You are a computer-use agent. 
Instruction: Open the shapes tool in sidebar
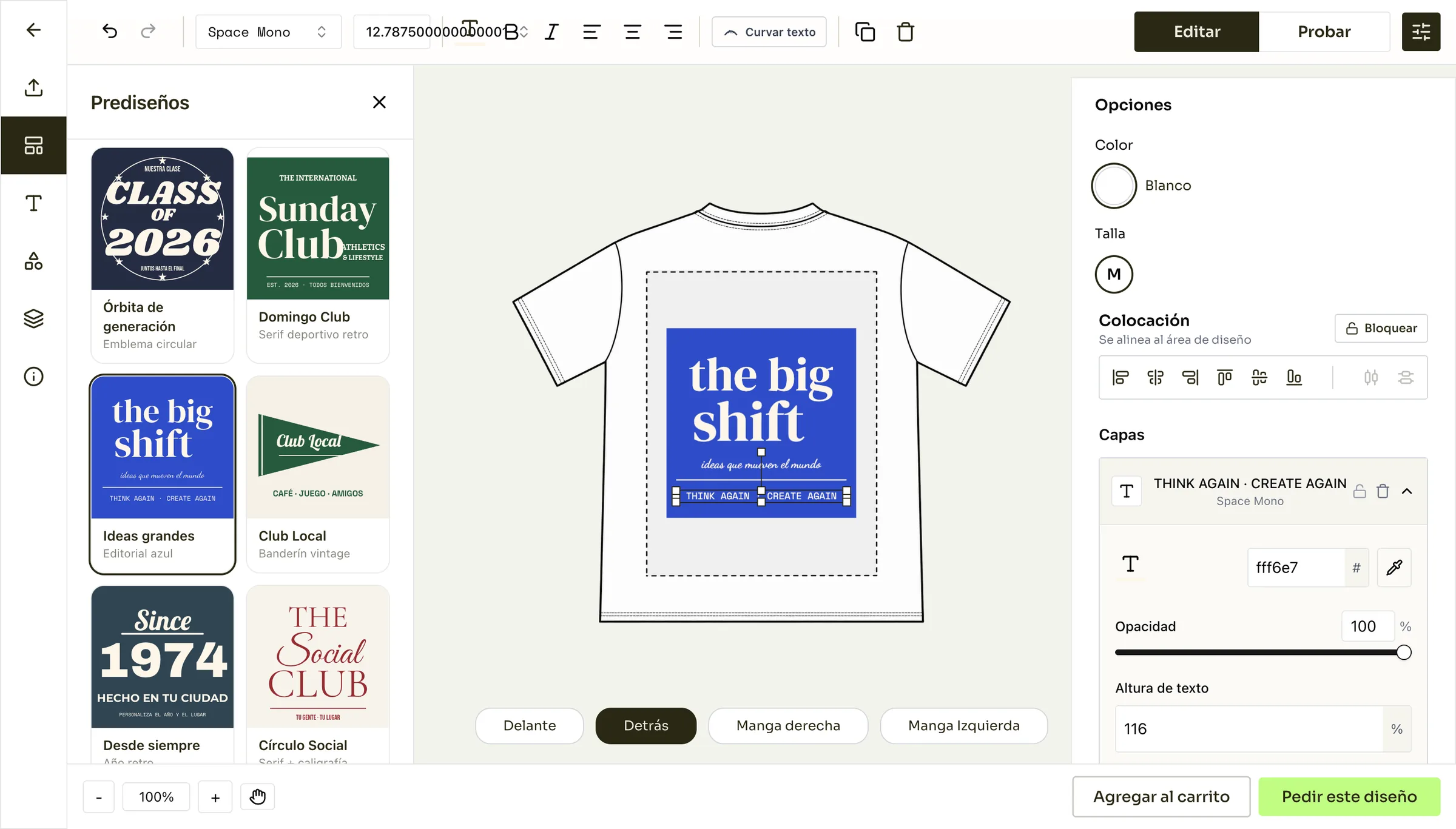33,261
